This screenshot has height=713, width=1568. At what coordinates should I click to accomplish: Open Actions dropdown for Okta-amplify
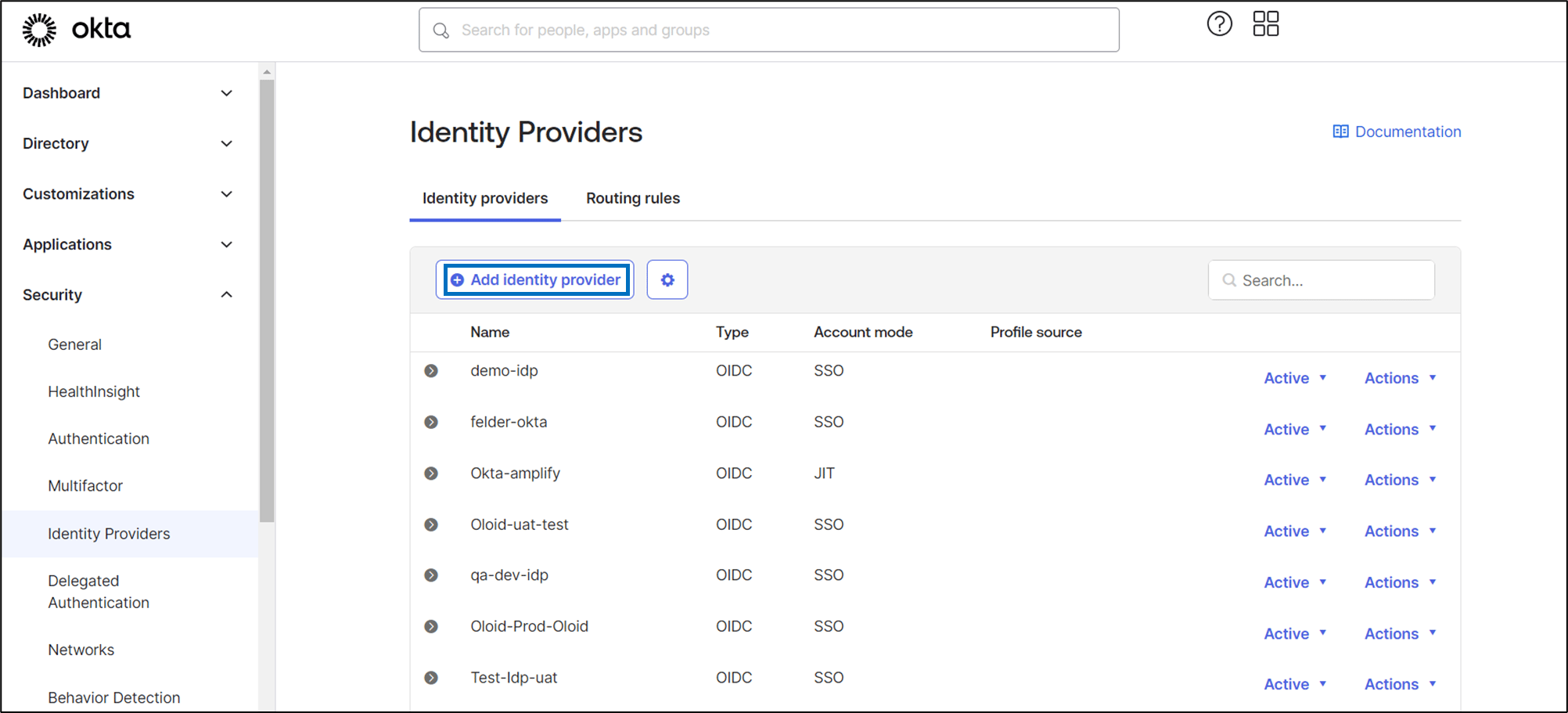coord(1401,480)
